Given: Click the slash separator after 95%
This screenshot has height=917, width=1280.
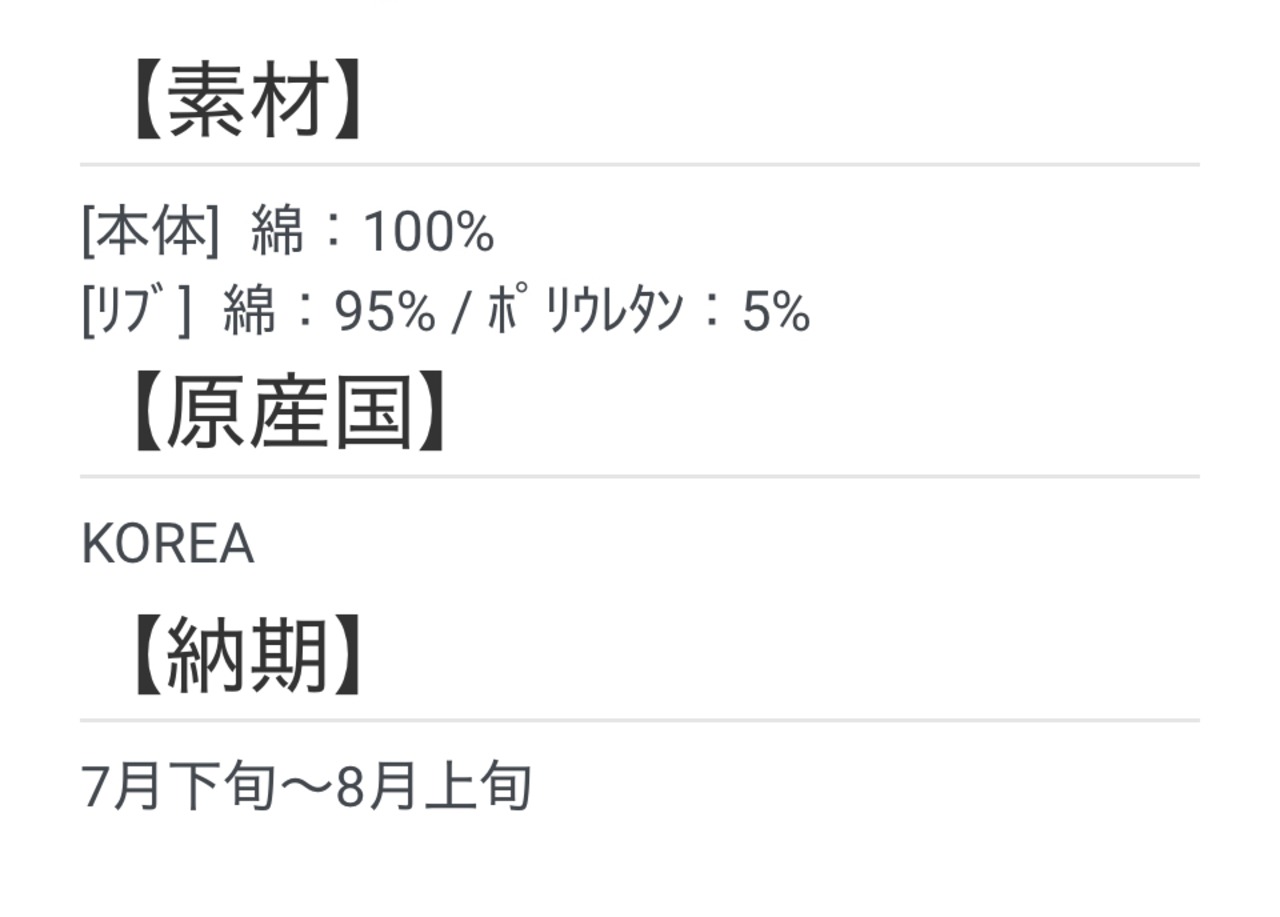Looking at the screenshot, I should (461, 312).
